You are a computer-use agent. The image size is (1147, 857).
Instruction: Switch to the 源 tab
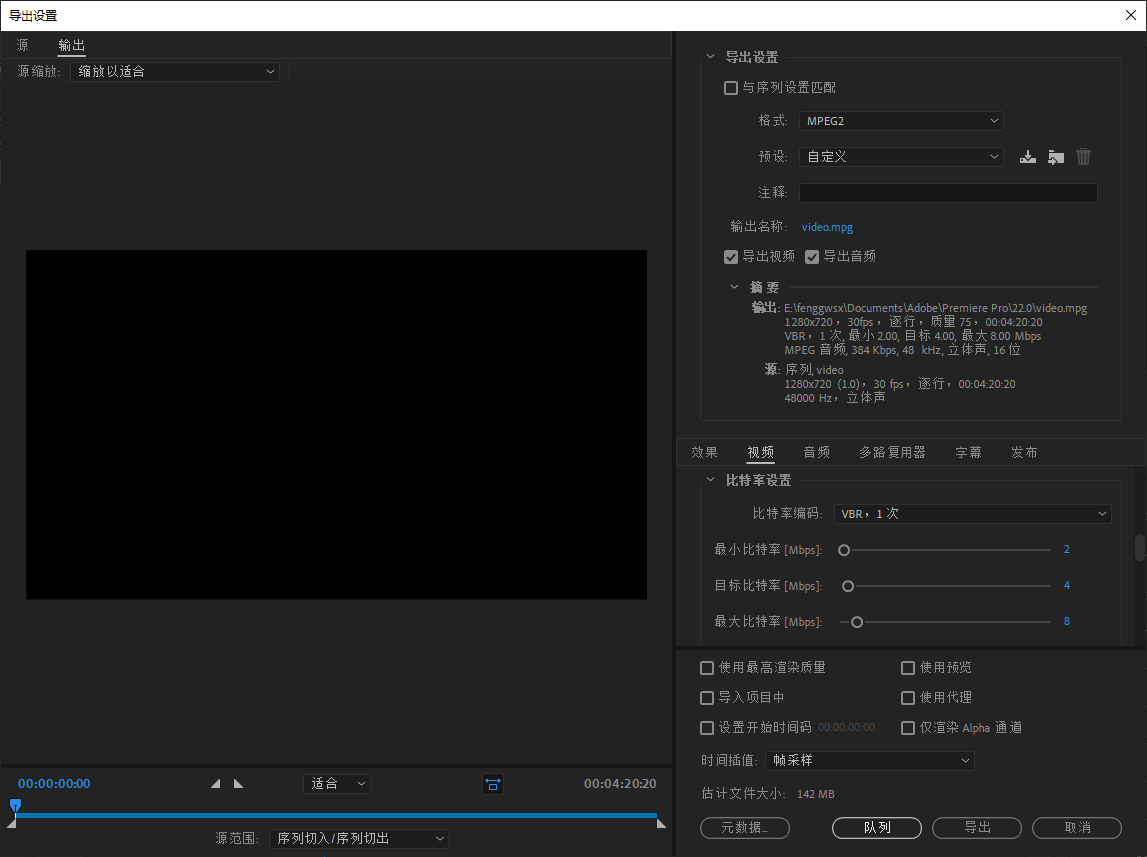pos(23,45)
